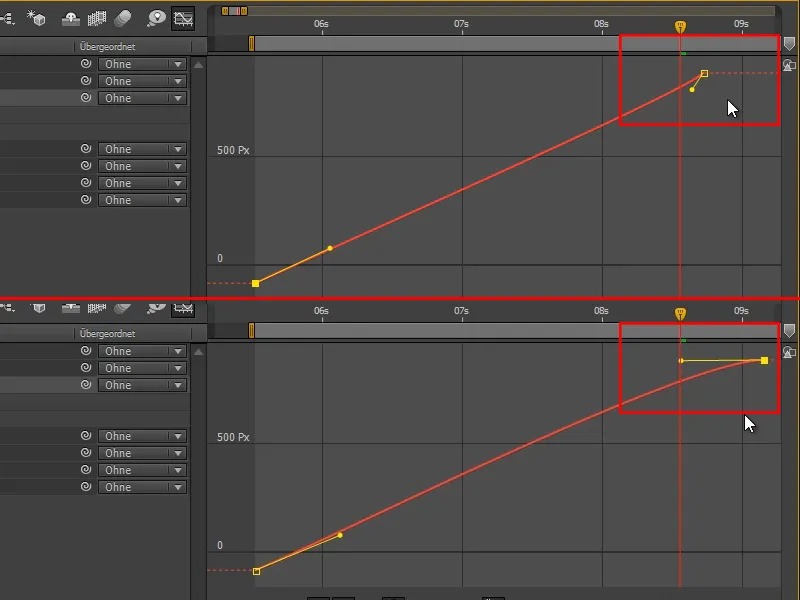
Task: Open bottommost Ohne parent dropdown, lower screenshot
Action: tap(142, 487)
